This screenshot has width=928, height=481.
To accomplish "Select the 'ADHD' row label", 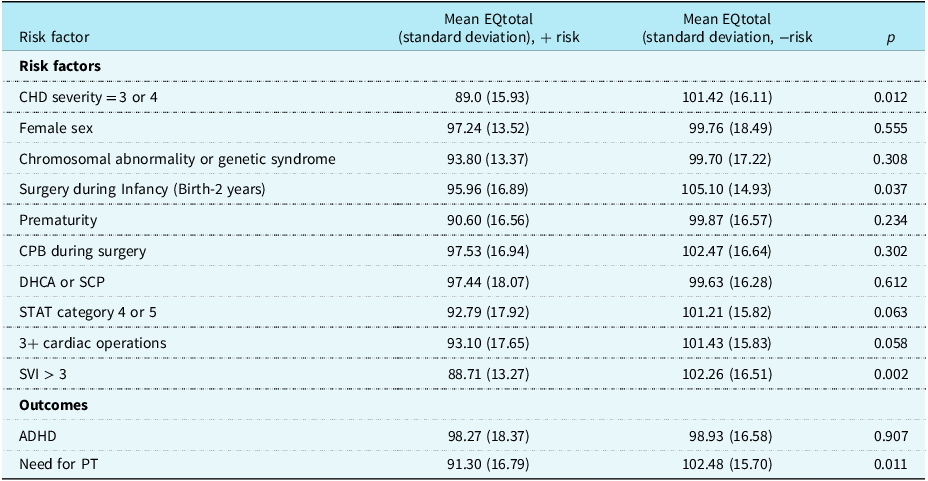I will (38, 436).
